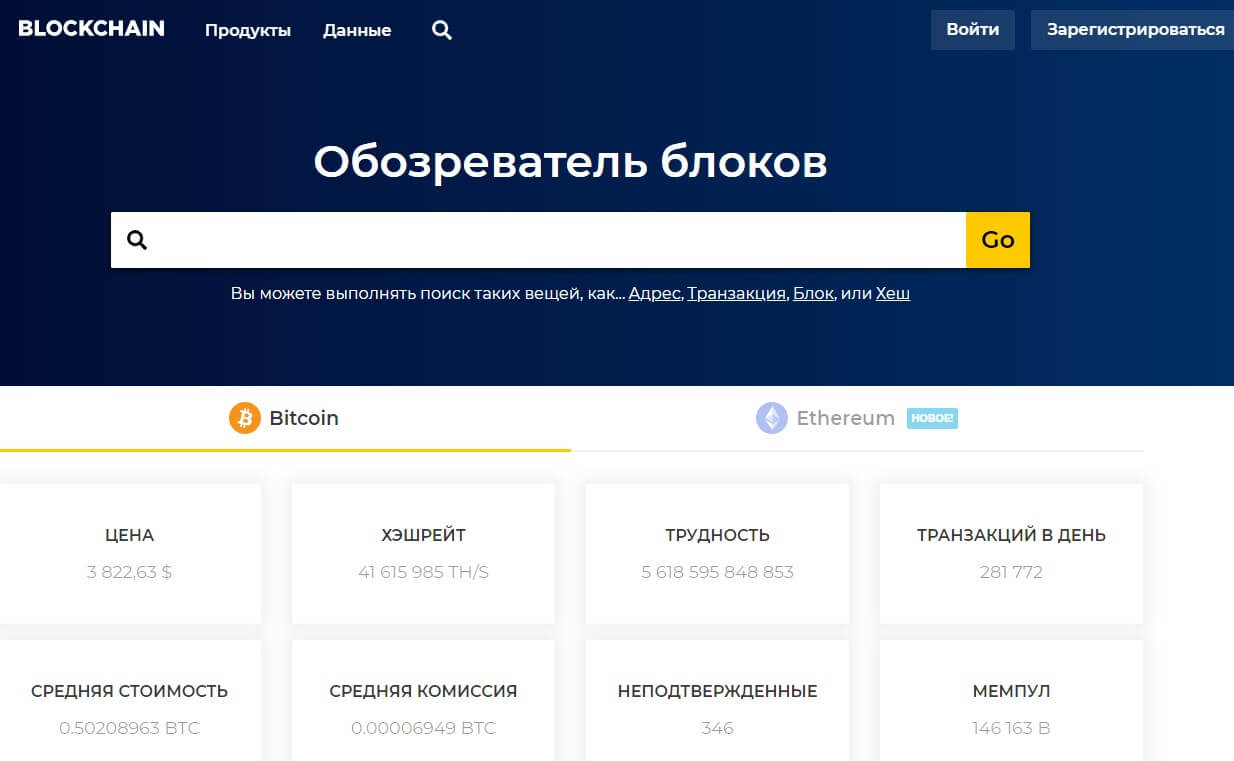Follow the Хеш link
1234x761 pixels.
coord(893,294)
